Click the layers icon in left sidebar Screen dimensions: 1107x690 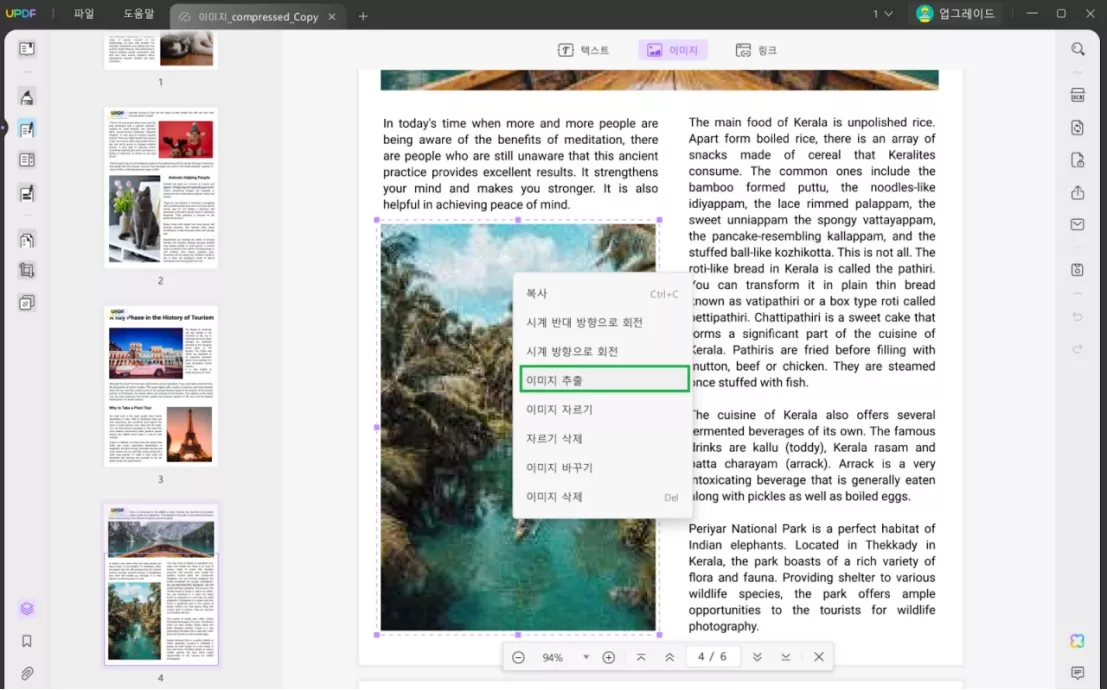point(27,608)
